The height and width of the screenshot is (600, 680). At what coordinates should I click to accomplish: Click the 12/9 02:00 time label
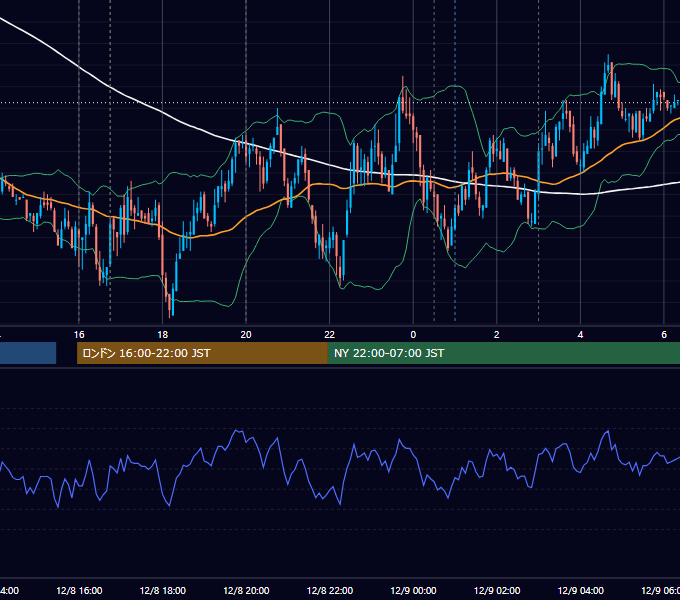(497, 590)
